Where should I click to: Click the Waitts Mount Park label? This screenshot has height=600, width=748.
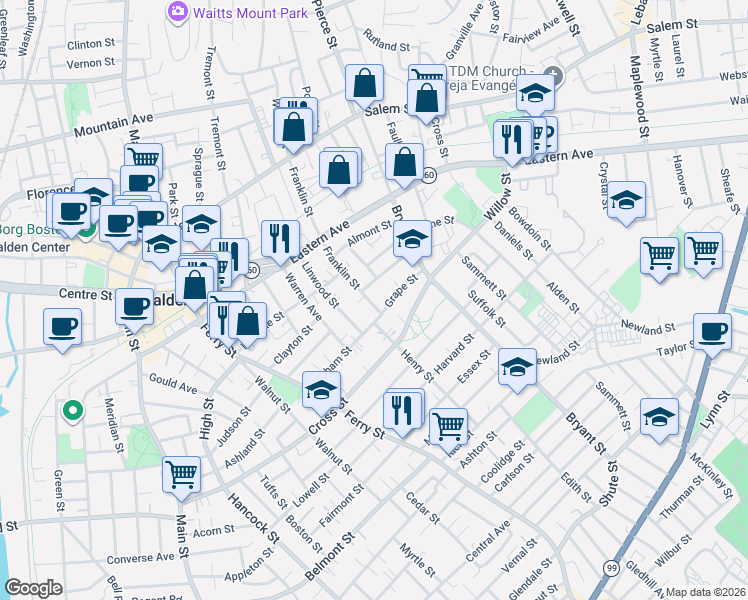[x=250, y=13]
